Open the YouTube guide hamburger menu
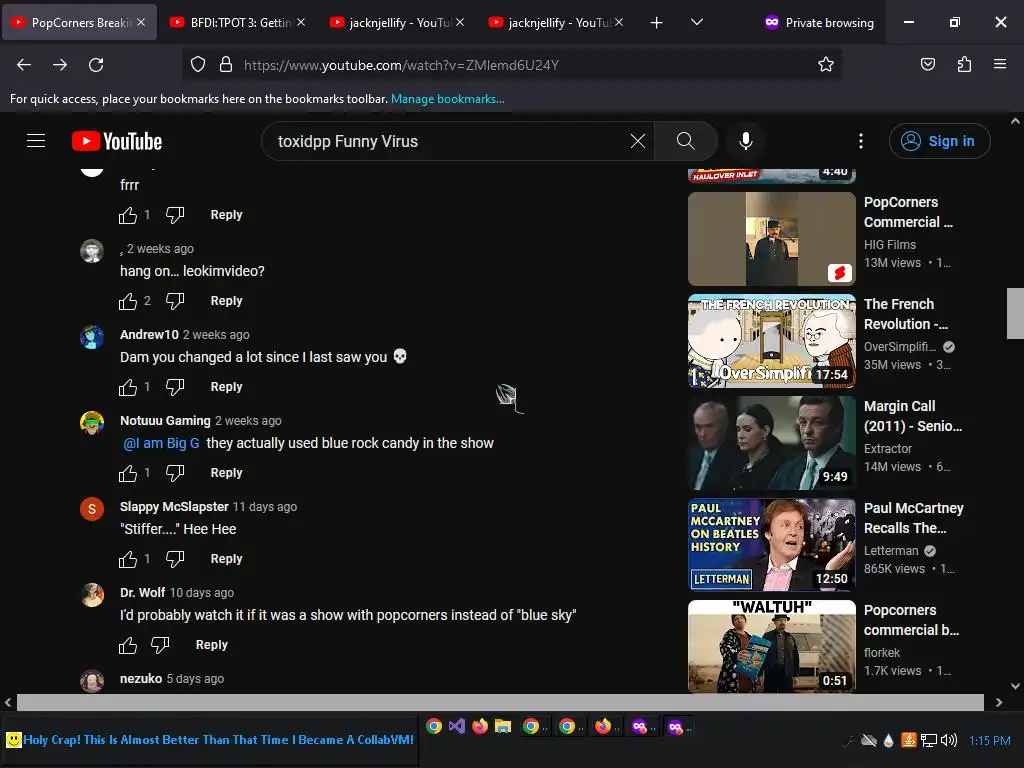1024x768 pixels. click(x=36, y=141)
